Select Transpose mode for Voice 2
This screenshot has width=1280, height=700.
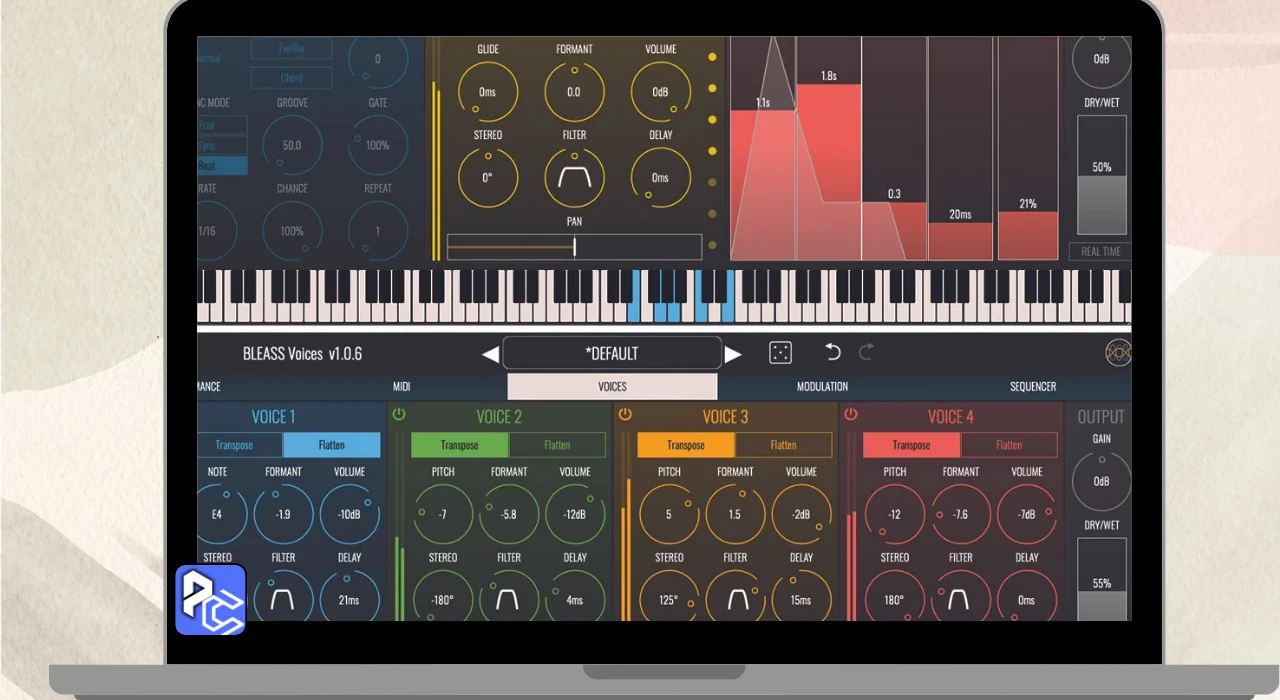coord(460,445)
